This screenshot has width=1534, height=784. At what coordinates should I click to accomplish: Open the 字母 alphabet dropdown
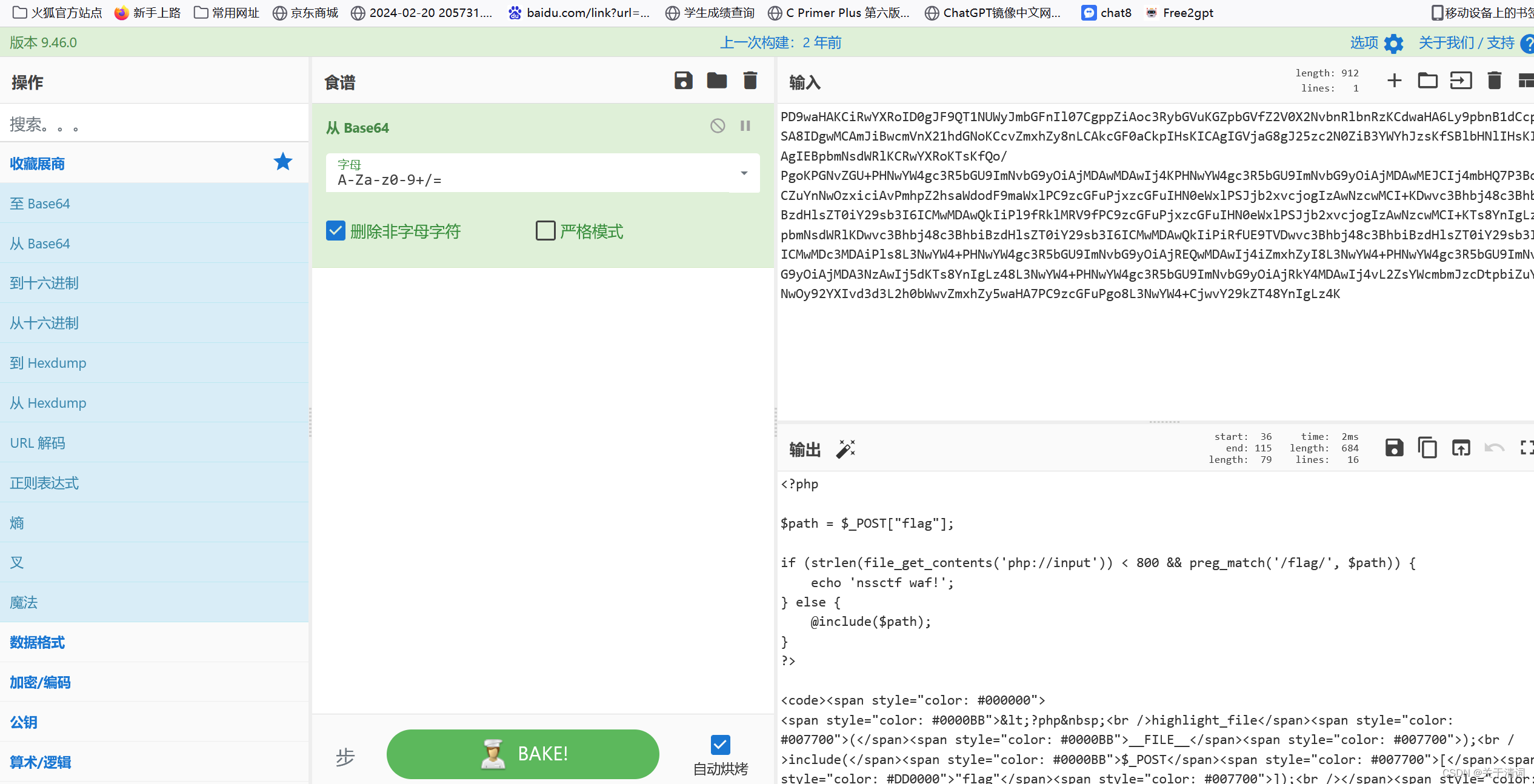click(744, 174)
